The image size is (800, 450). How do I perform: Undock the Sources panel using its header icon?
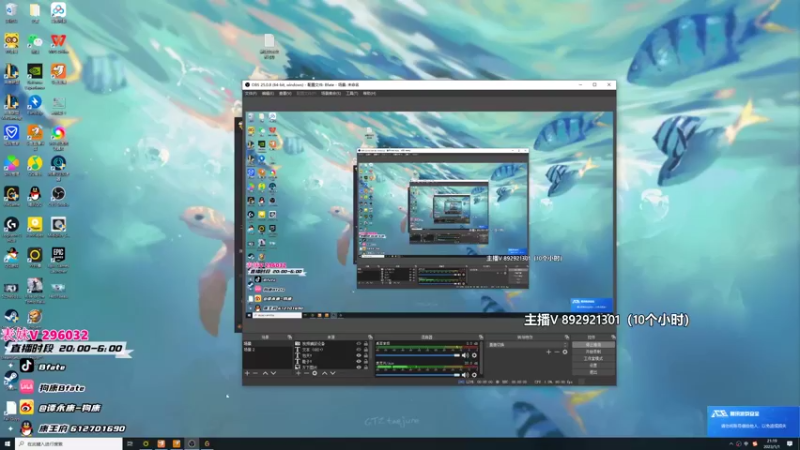point(371,337)
